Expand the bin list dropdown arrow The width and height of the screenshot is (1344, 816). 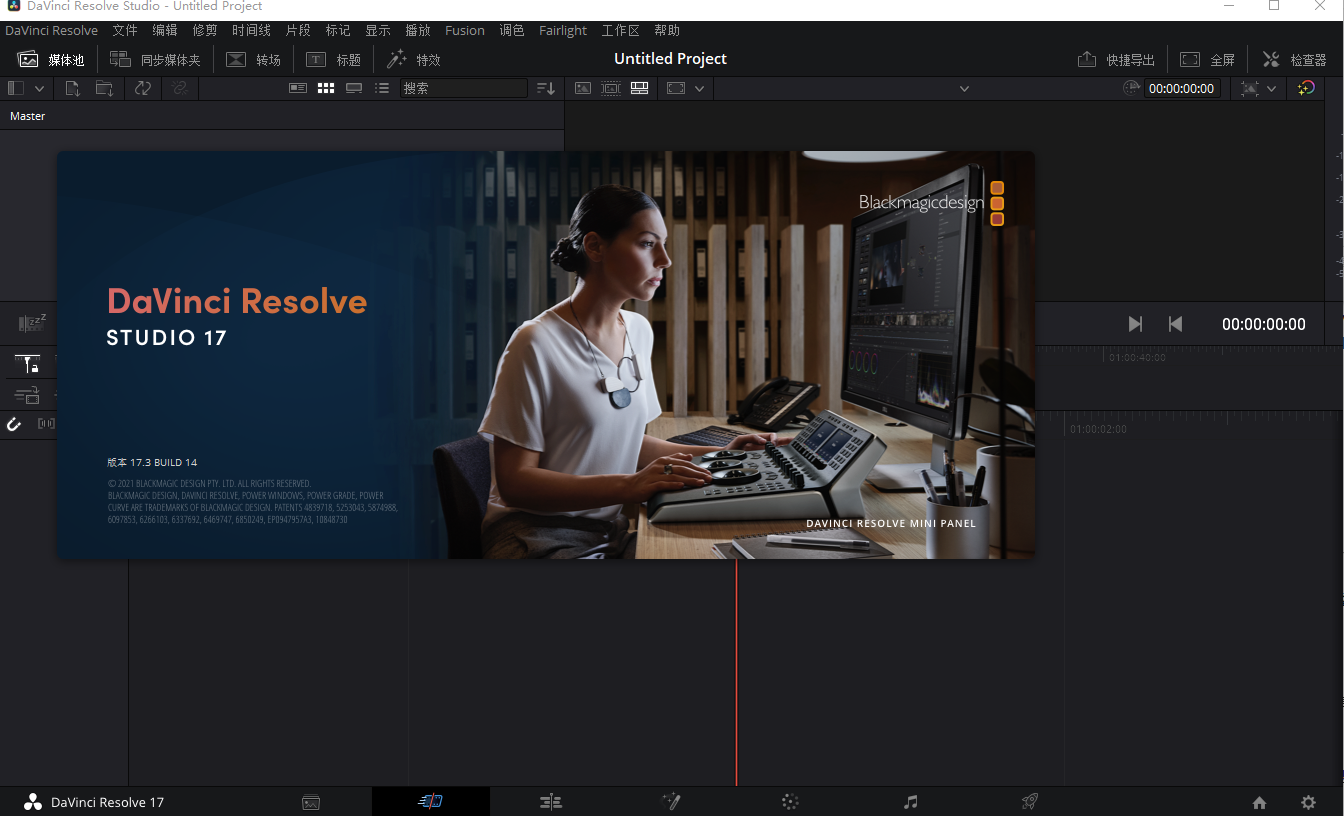tap(40, 88)
